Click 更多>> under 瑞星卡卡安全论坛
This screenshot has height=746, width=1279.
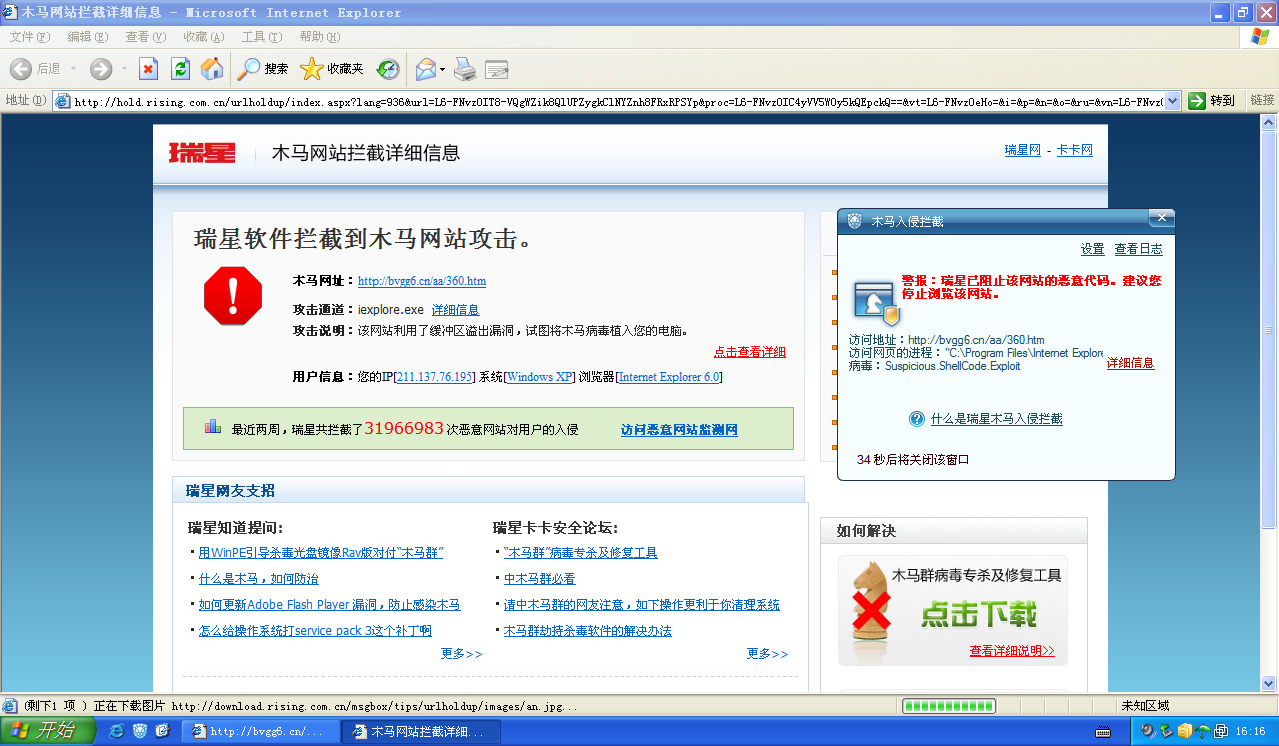point(767,654)
